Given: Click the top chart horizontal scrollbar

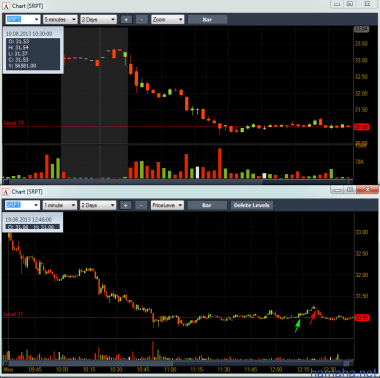Looking at the screenshot, I should tap(178, 182).
